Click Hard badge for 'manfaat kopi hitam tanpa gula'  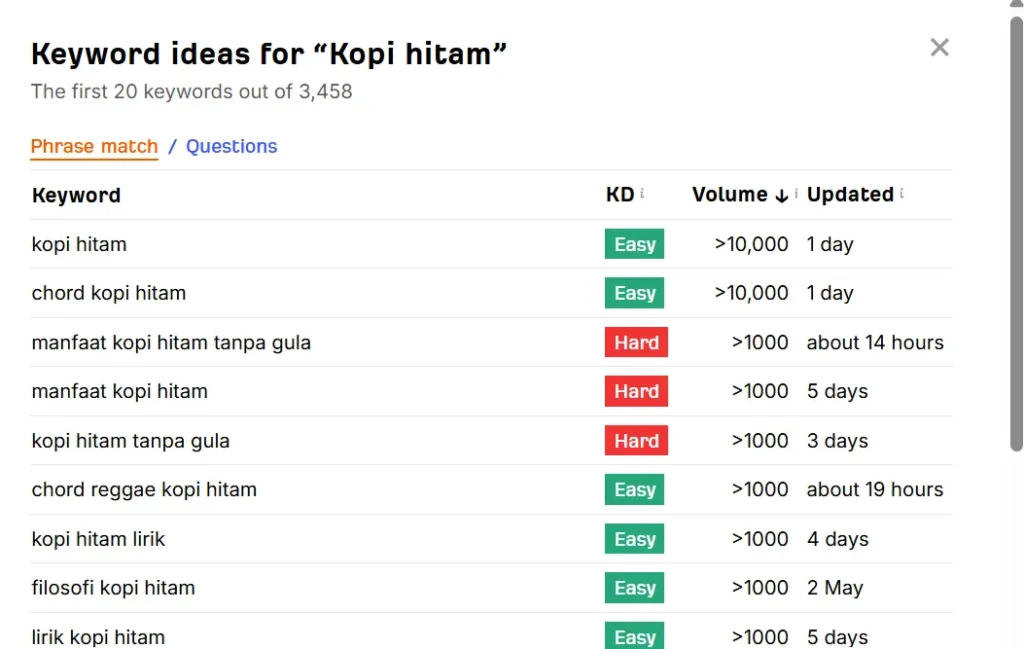tap(636, 342)
